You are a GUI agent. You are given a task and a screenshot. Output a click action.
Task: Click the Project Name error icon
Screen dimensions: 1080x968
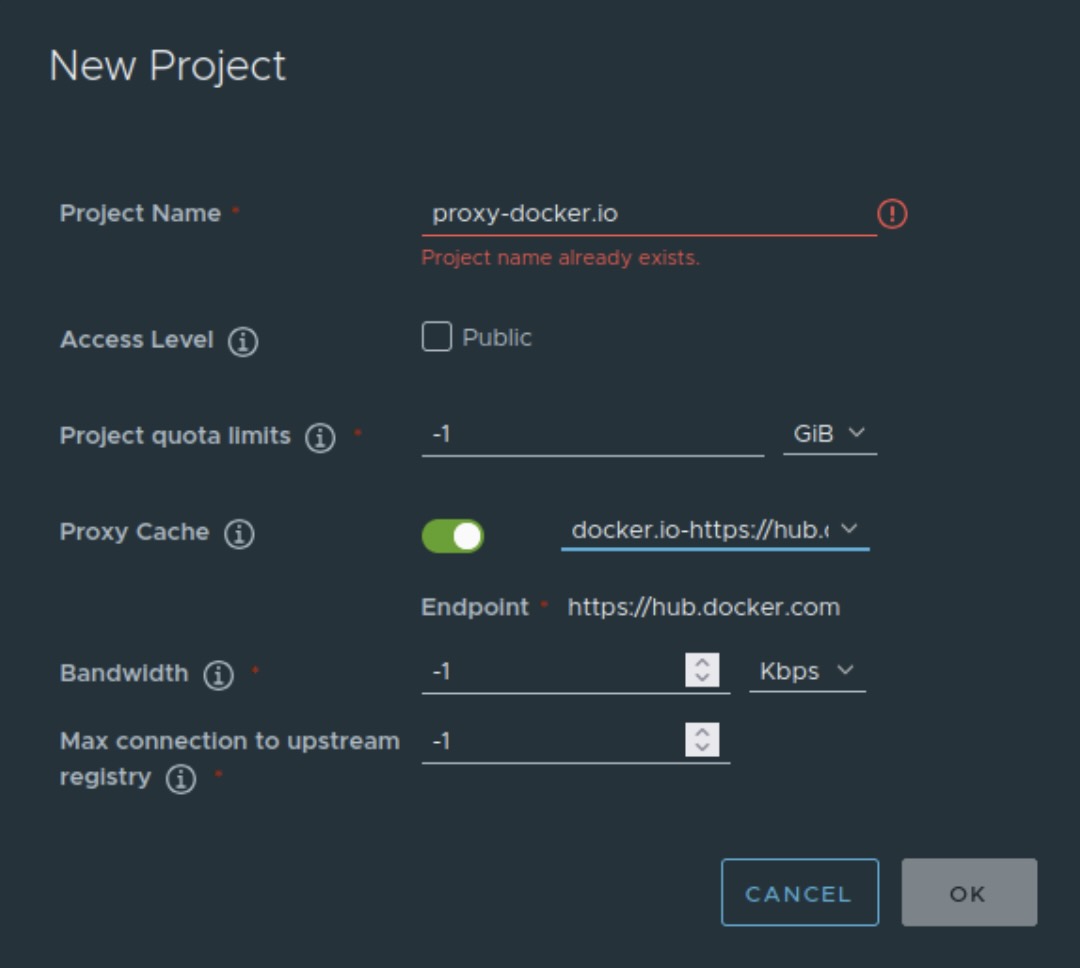pyautogui.click(x=891, y=213)
